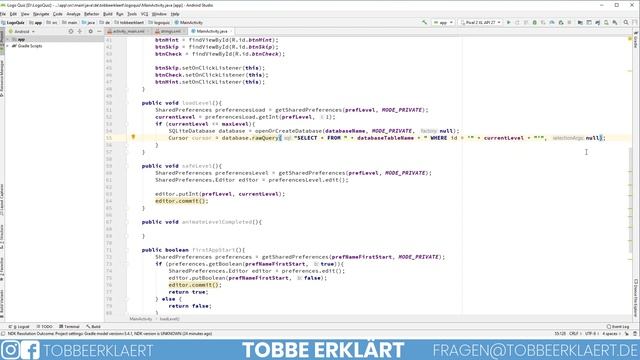Run the app with green play button
The width and height of the screenshot is (640, 360).
[x=509, y=22]
